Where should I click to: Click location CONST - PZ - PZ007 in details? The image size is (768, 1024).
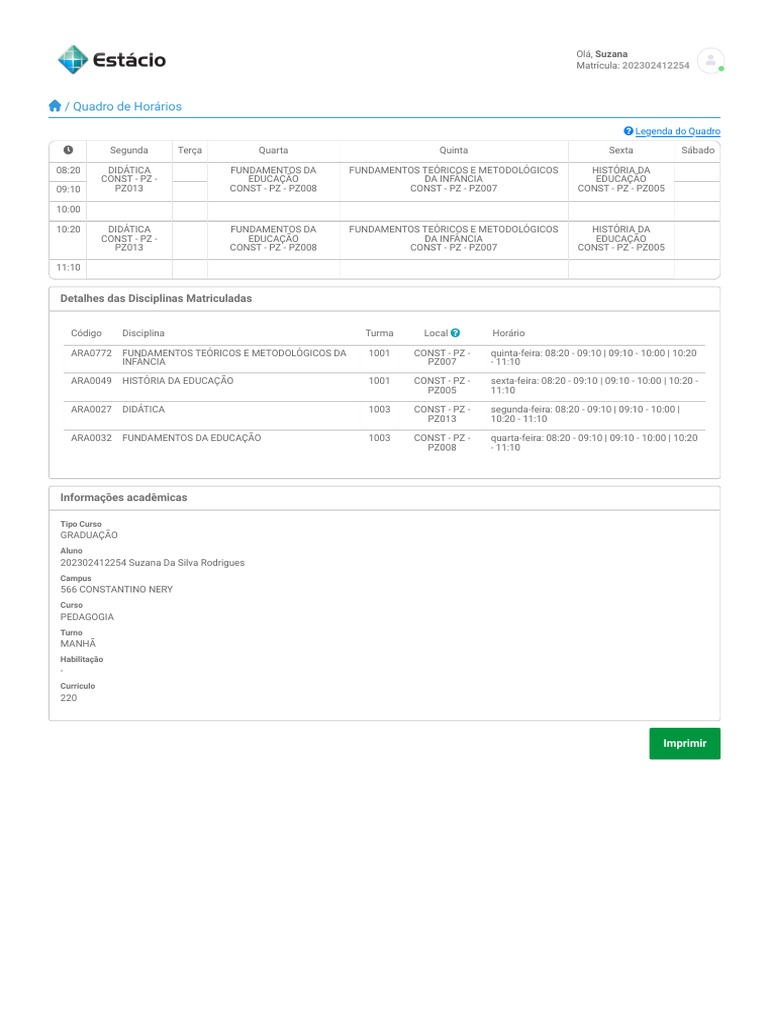pyautogui.click(x=442, y=357)
